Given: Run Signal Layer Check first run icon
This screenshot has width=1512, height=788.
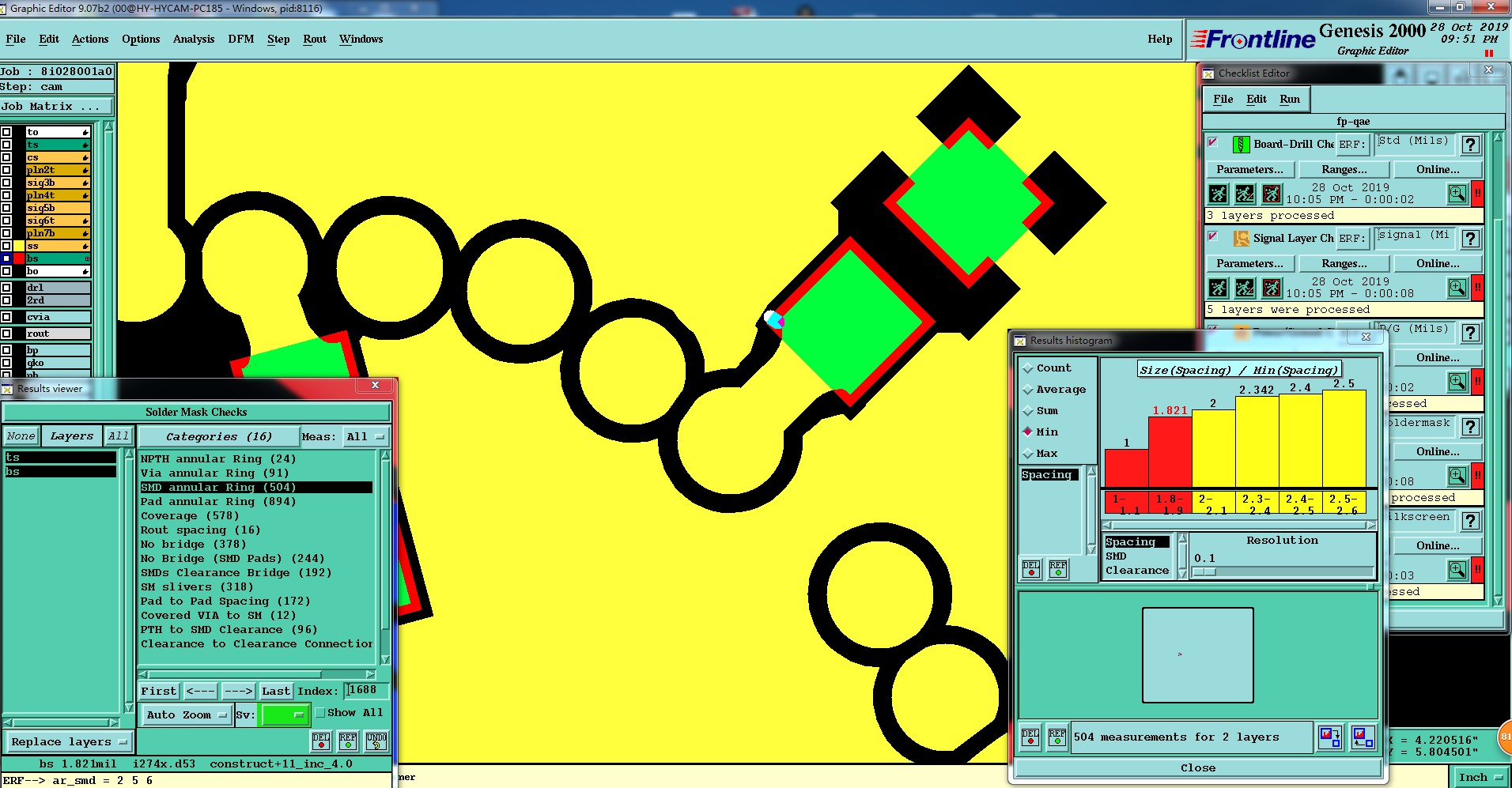Looking at the screenshot, I should tap(1218, 288).
